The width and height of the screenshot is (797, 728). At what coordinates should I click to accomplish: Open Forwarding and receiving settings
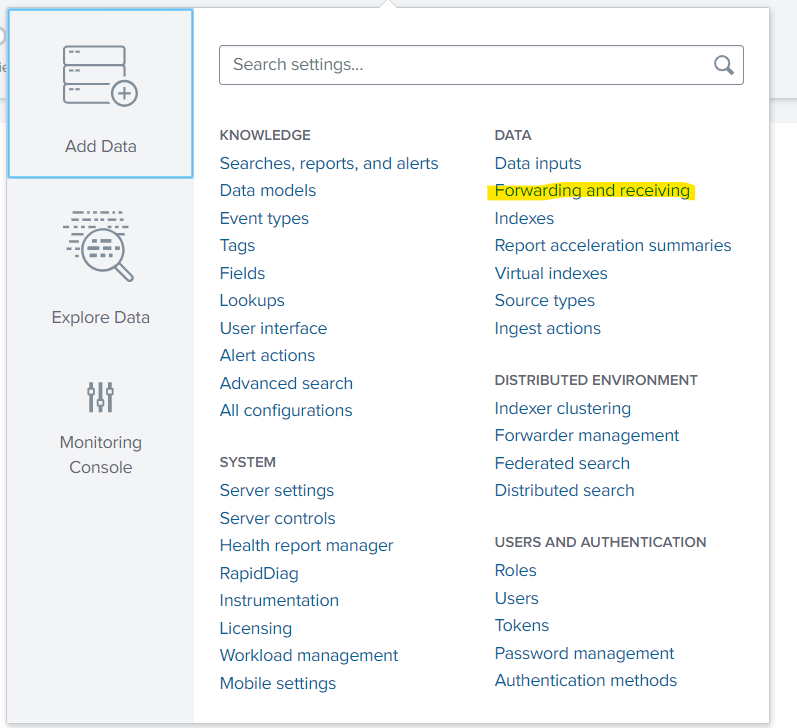592,191
